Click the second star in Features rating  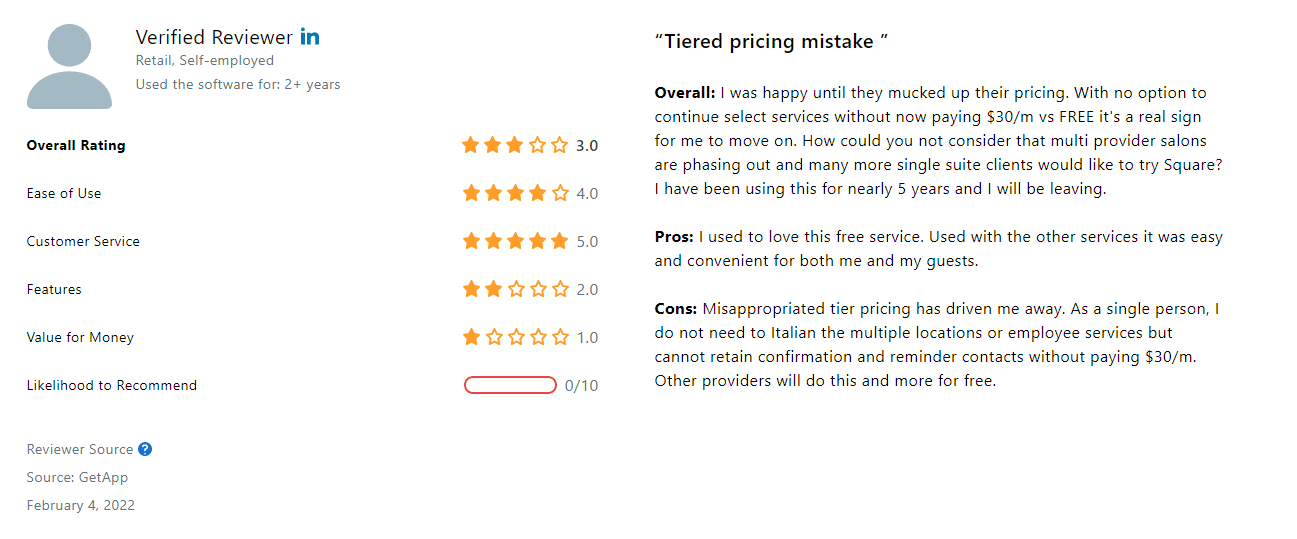pos(493,289)
